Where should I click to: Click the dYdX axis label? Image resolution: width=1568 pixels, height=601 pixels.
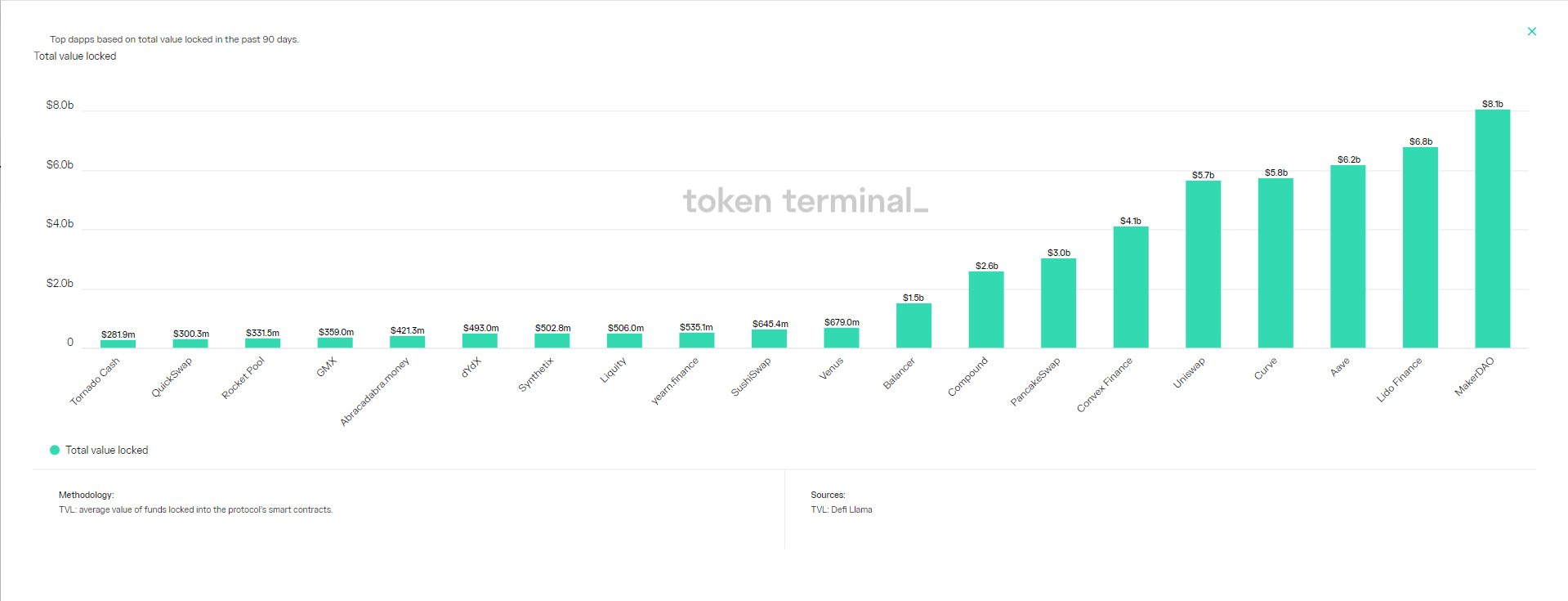(471, 367)
